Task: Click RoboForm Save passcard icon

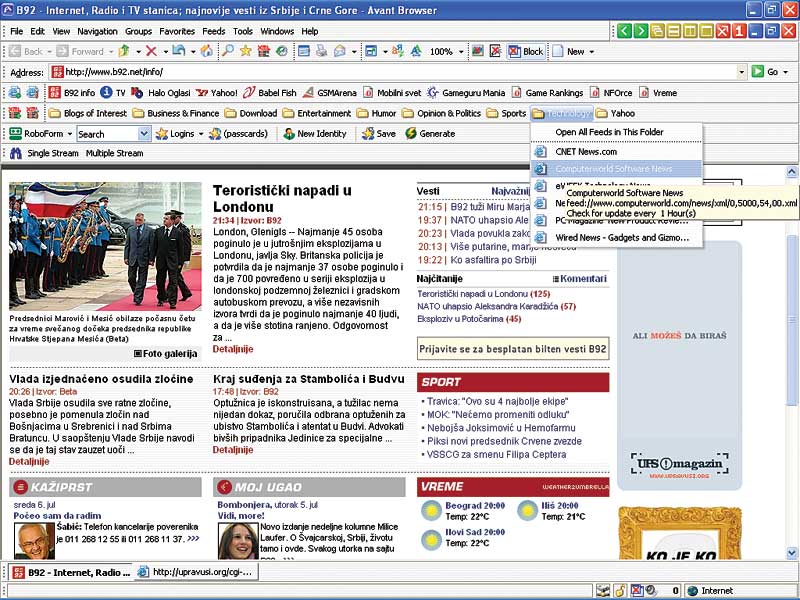Action: [368, 134]
